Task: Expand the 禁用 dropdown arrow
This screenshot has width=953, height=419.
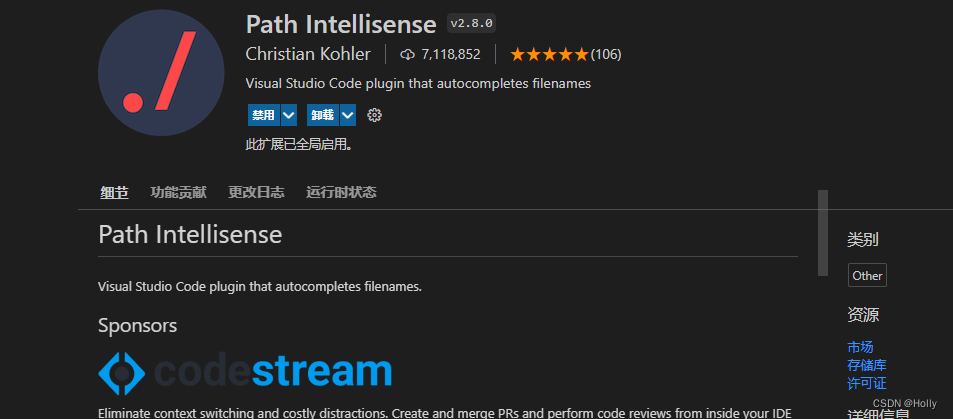Action: 289,115
